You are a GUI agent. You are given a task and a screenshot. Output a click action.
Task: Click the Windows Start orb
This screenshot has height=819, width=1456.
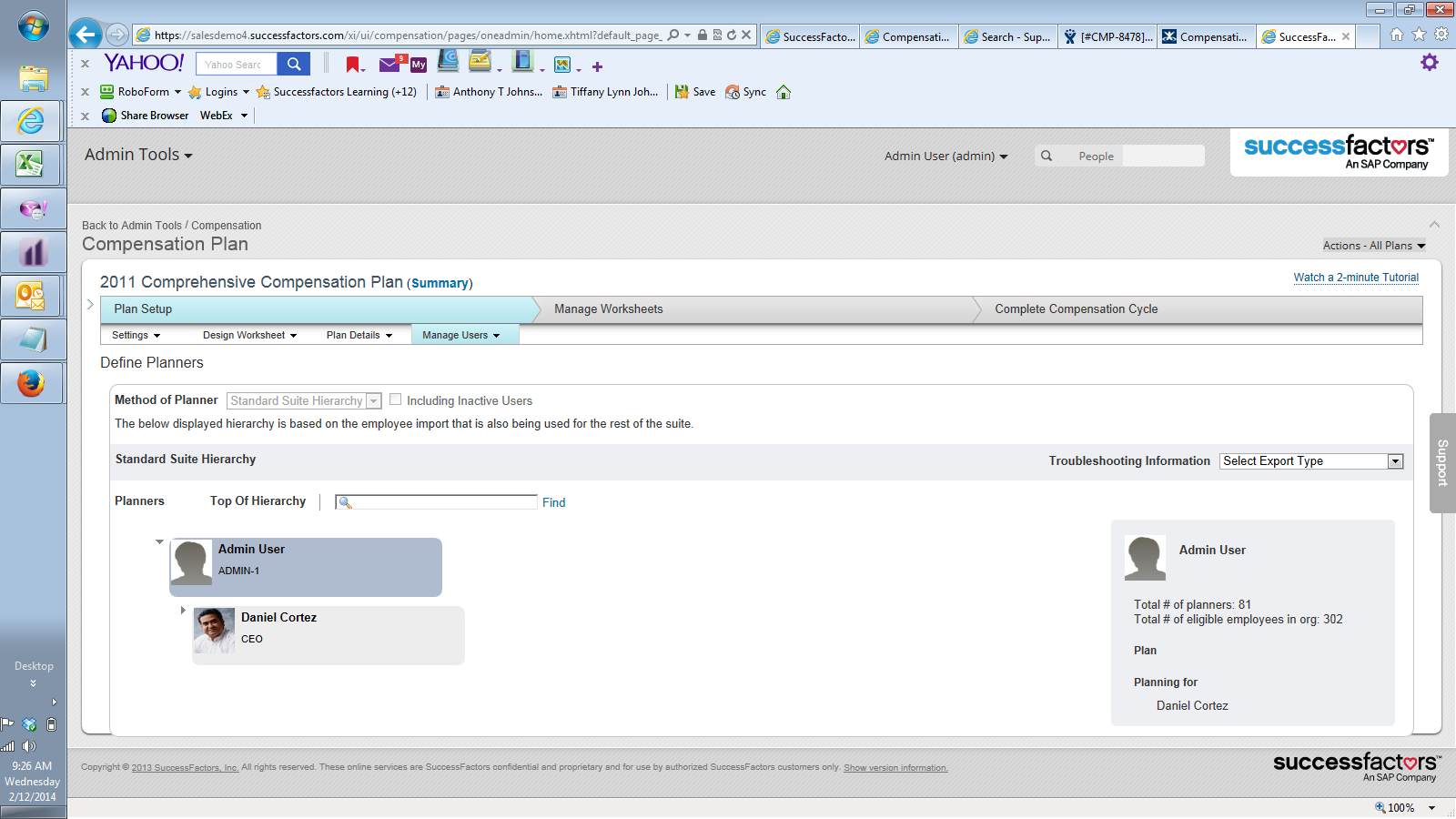click(33, 26)
